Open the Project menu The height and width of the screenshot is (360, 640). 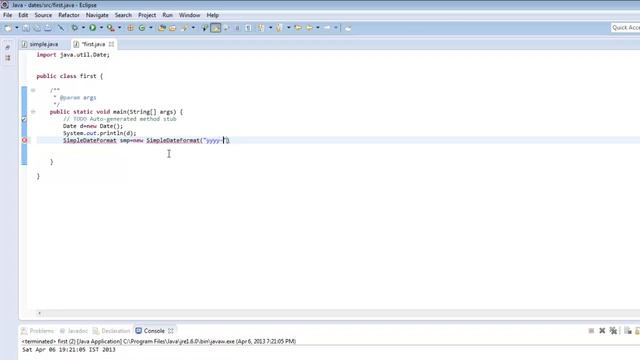[x=147, y=15]
